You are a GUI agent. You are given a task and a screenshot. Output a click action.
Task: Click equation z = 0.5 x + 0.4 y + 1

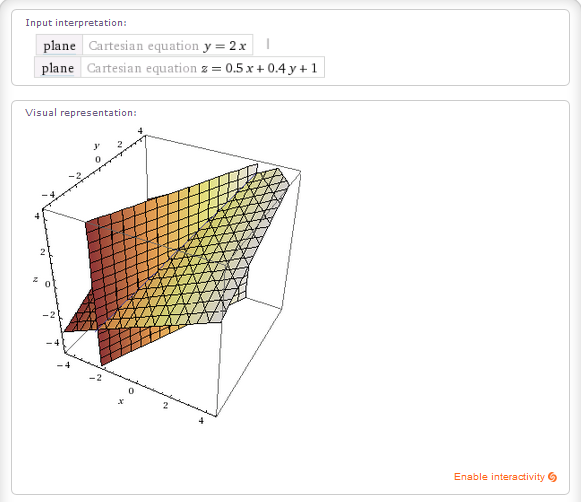pos(259,68)
